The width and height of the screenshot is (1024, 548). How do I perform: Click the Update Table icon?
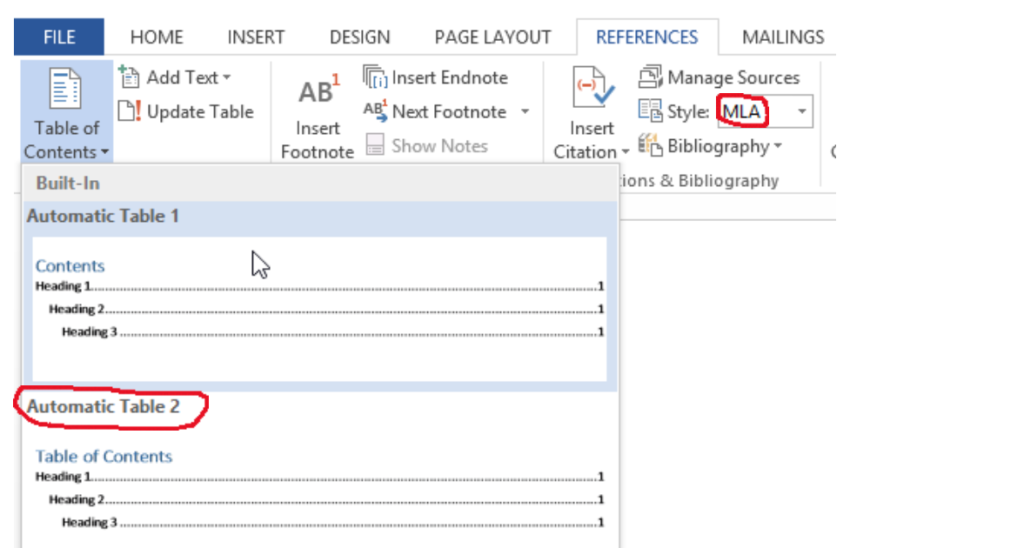(129, 112)
